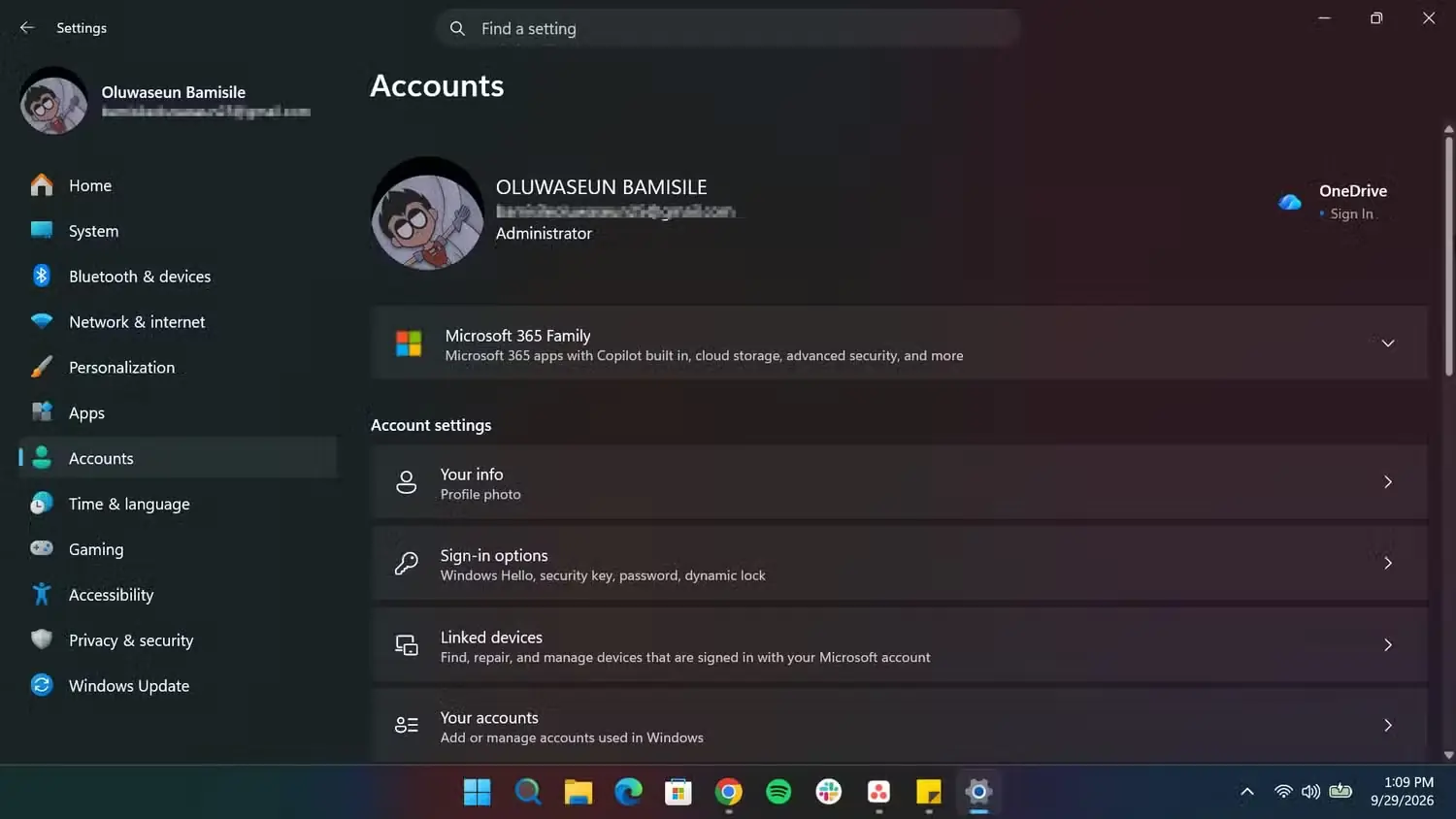
Task: Click the Network wifi icon in the sidebar
Action: 42,321
